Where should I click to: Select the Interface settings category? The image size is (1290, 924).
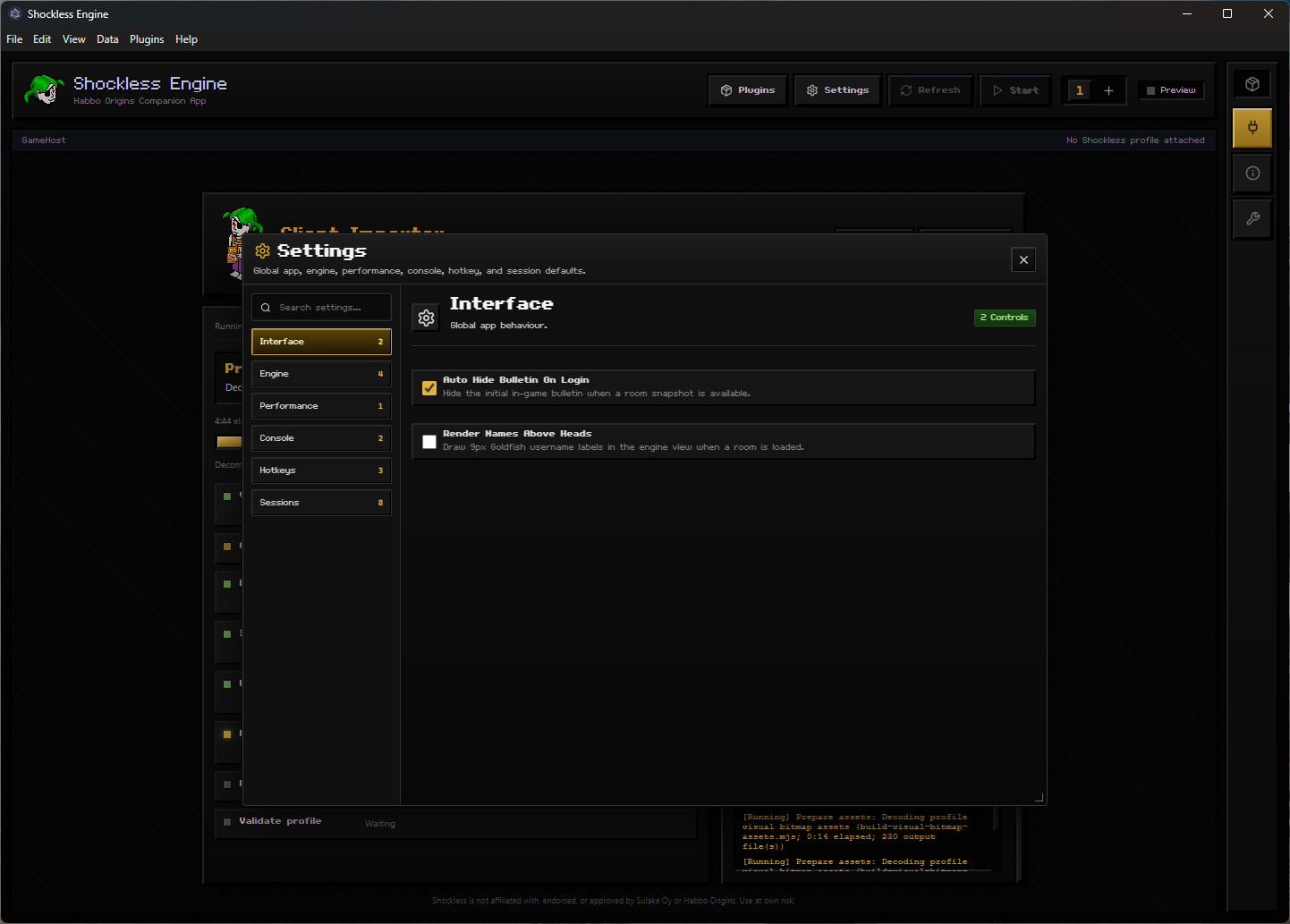click(321, 342)
